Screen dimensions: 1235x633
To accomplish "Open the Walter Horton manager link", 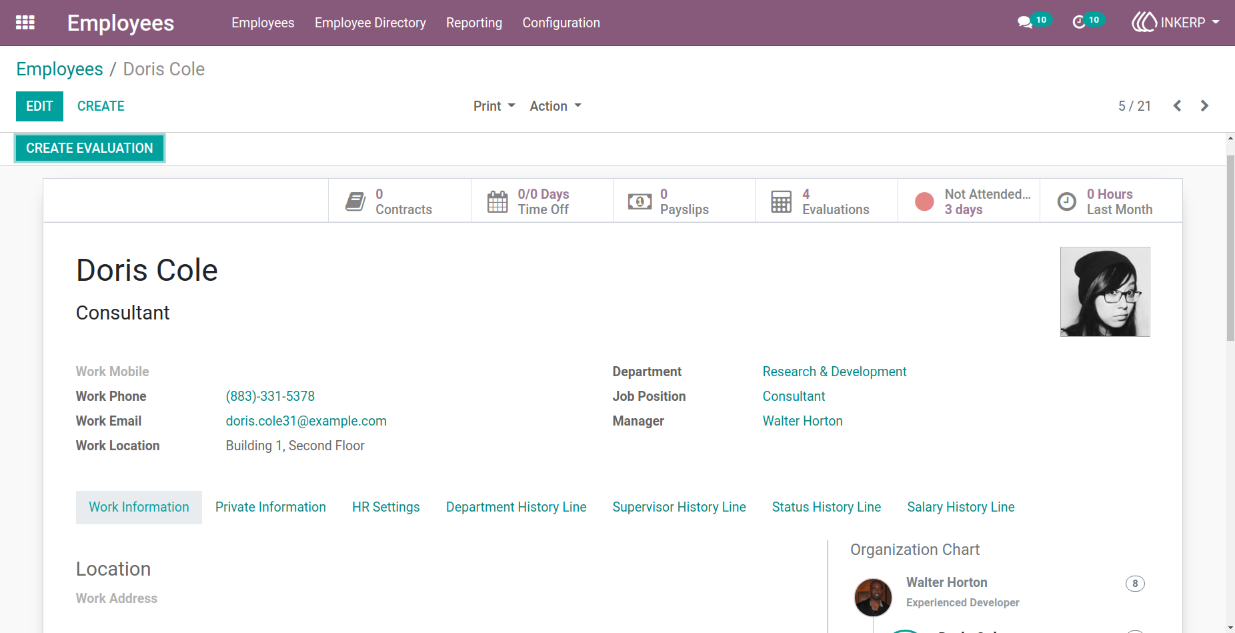I will 802,421.
